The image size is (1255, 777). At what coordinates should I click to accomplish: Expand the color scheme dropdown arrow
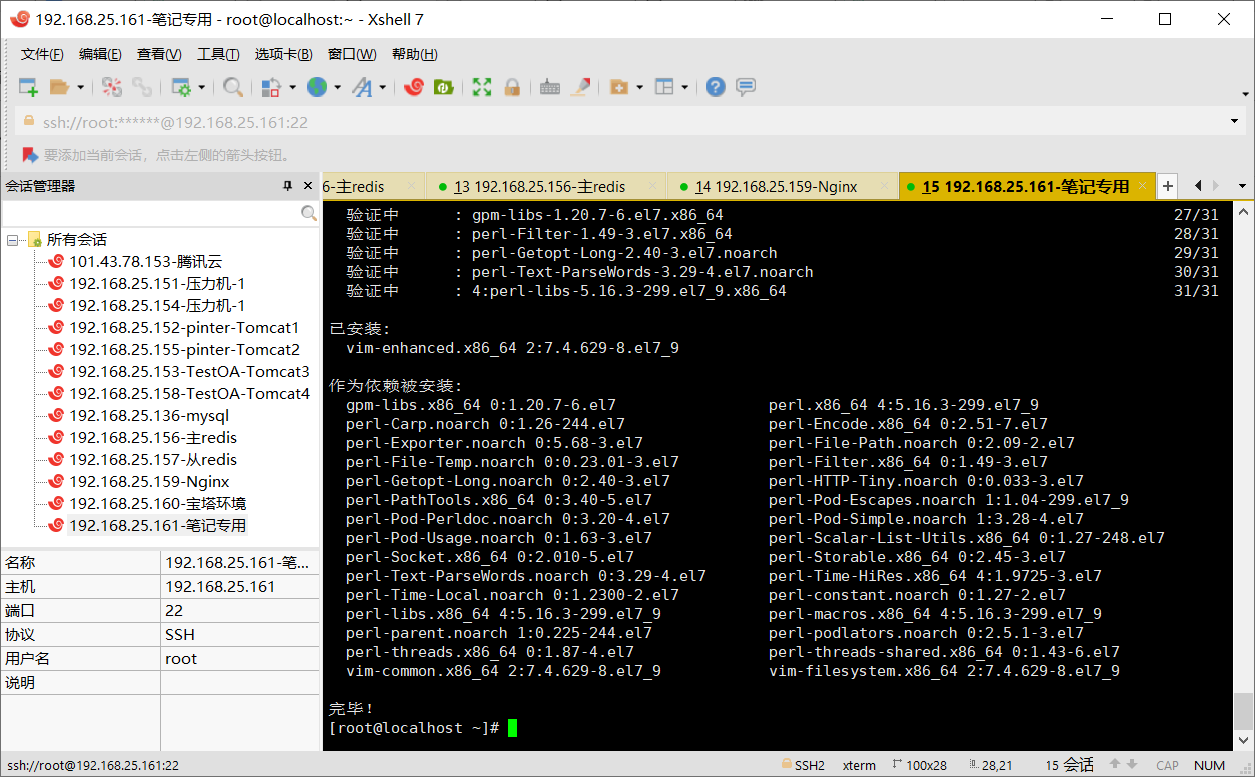click(x=292, y=88)
